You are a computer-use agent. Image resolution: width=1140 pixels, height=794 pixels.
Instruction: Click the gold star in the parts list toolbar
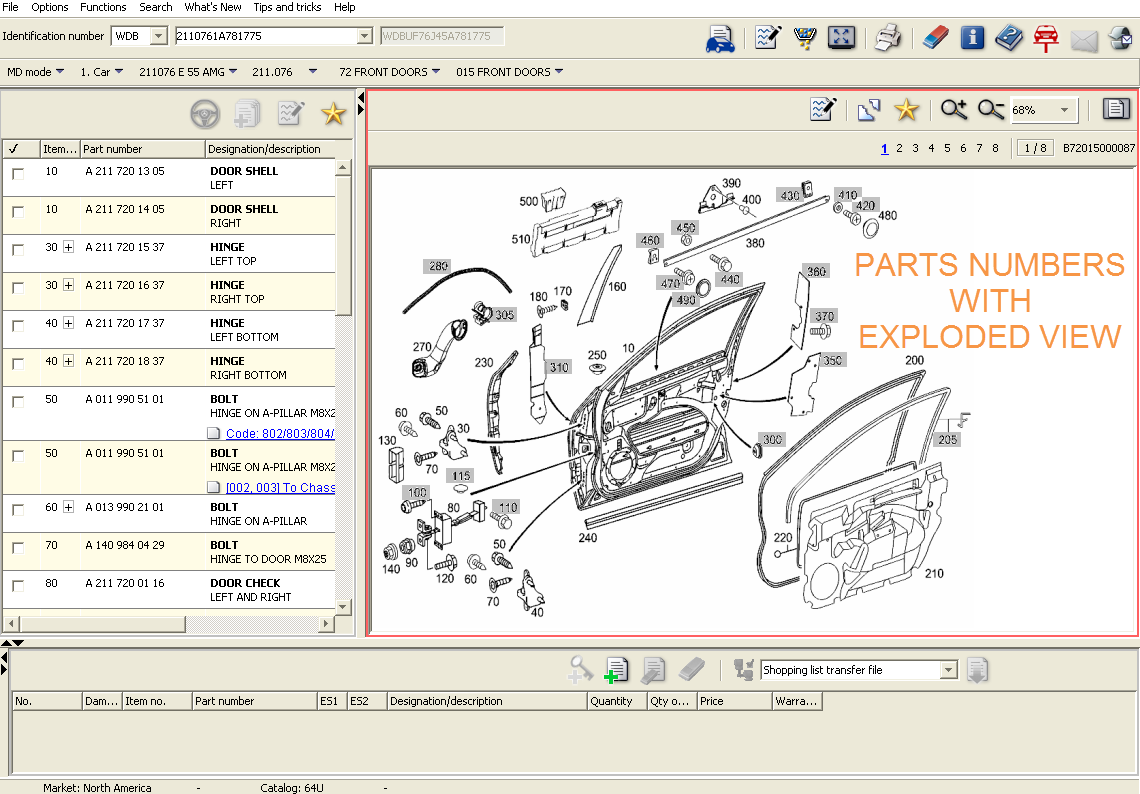pyautogui.click(x=333, y=114)
